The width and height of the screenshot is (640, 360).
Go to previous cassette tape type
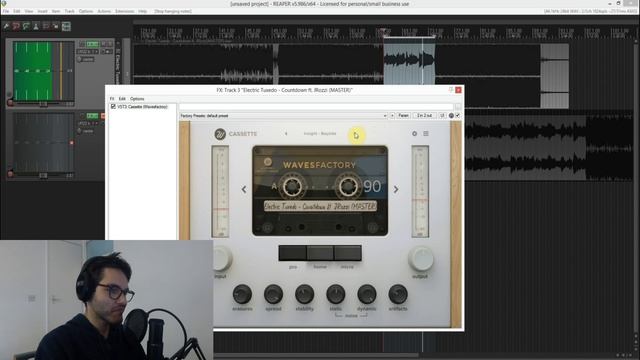pos(244,189)
